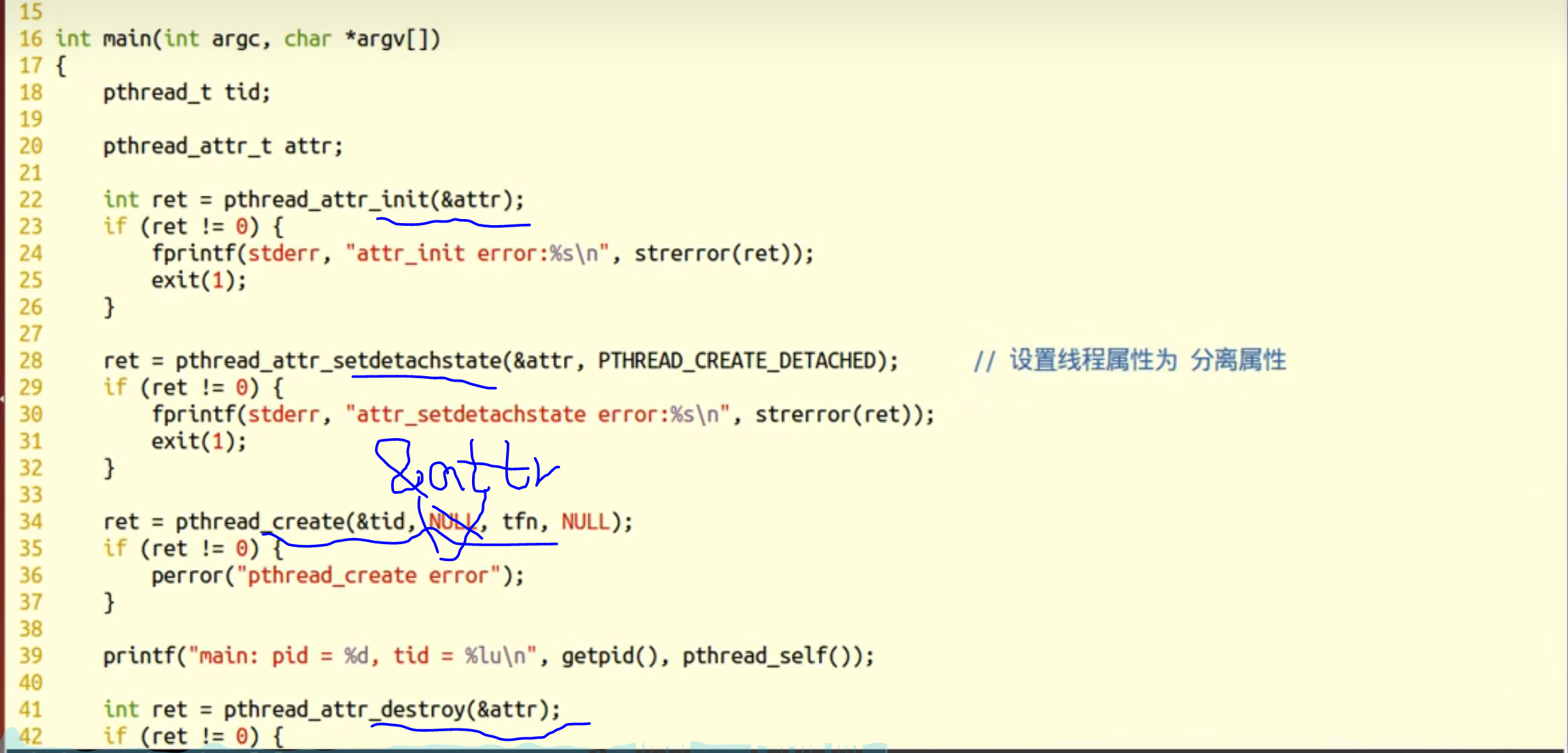
Task: Click pthread_attr_init function call
Action: 327,200
